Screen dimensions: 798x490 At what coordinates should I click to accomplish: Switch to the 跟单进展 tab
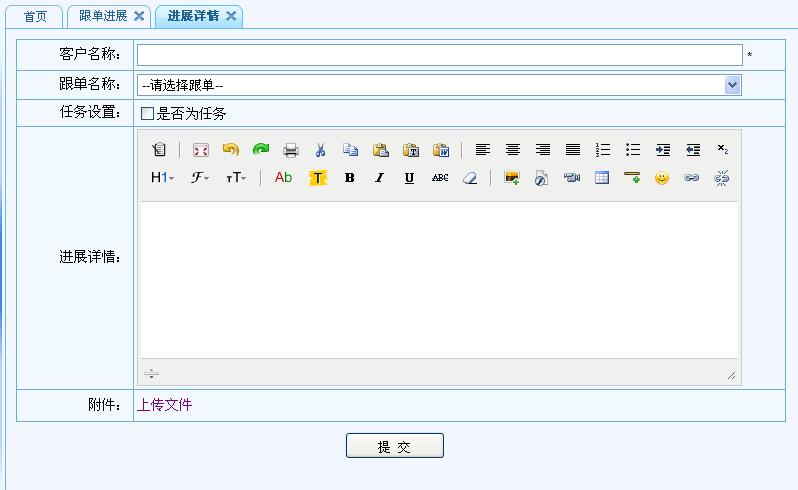click(103, 16)
